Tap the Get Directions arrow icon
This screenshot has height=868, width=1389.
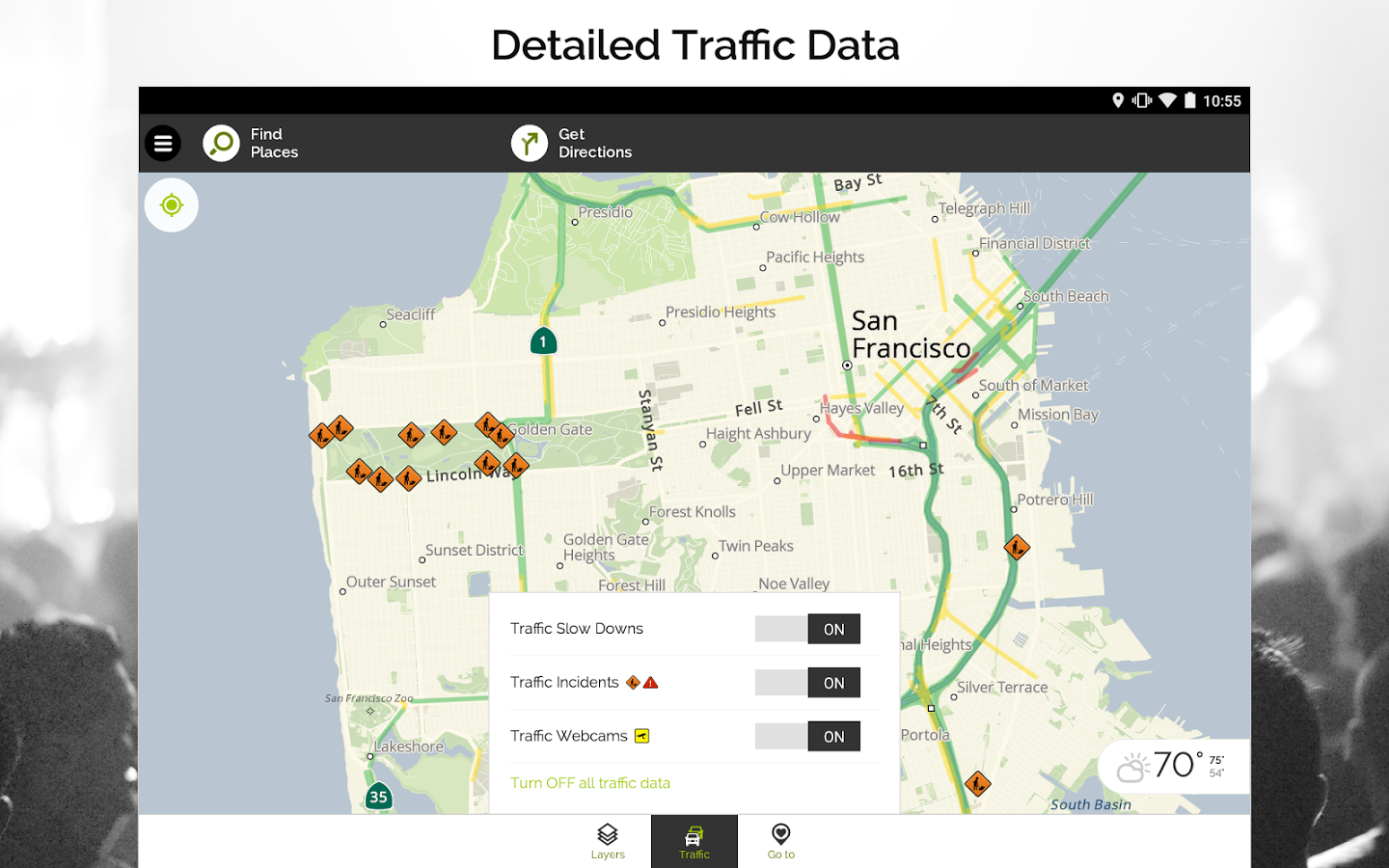[x=530, y=144]
